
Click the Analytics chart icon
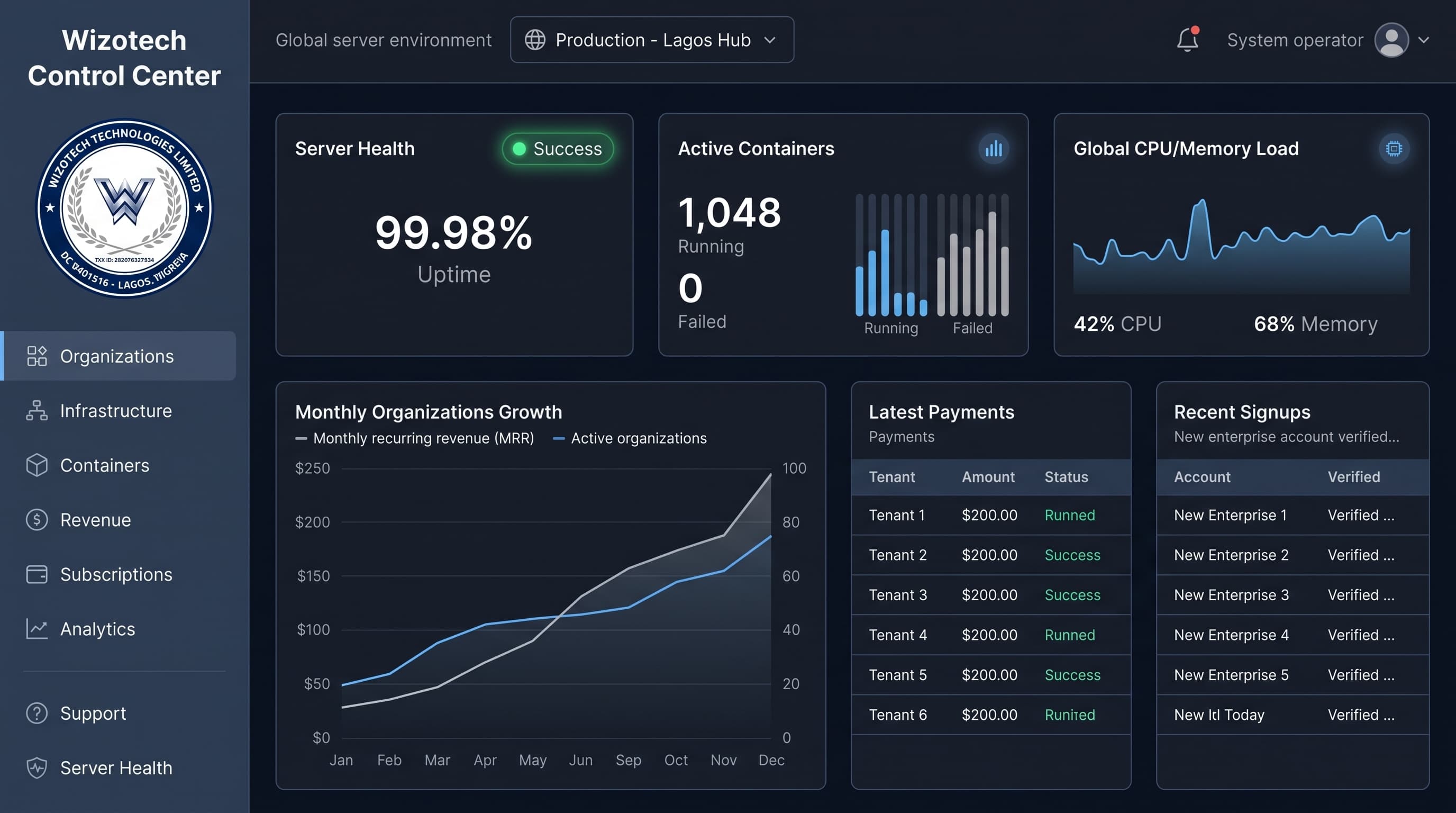click(x=37, y=629)
